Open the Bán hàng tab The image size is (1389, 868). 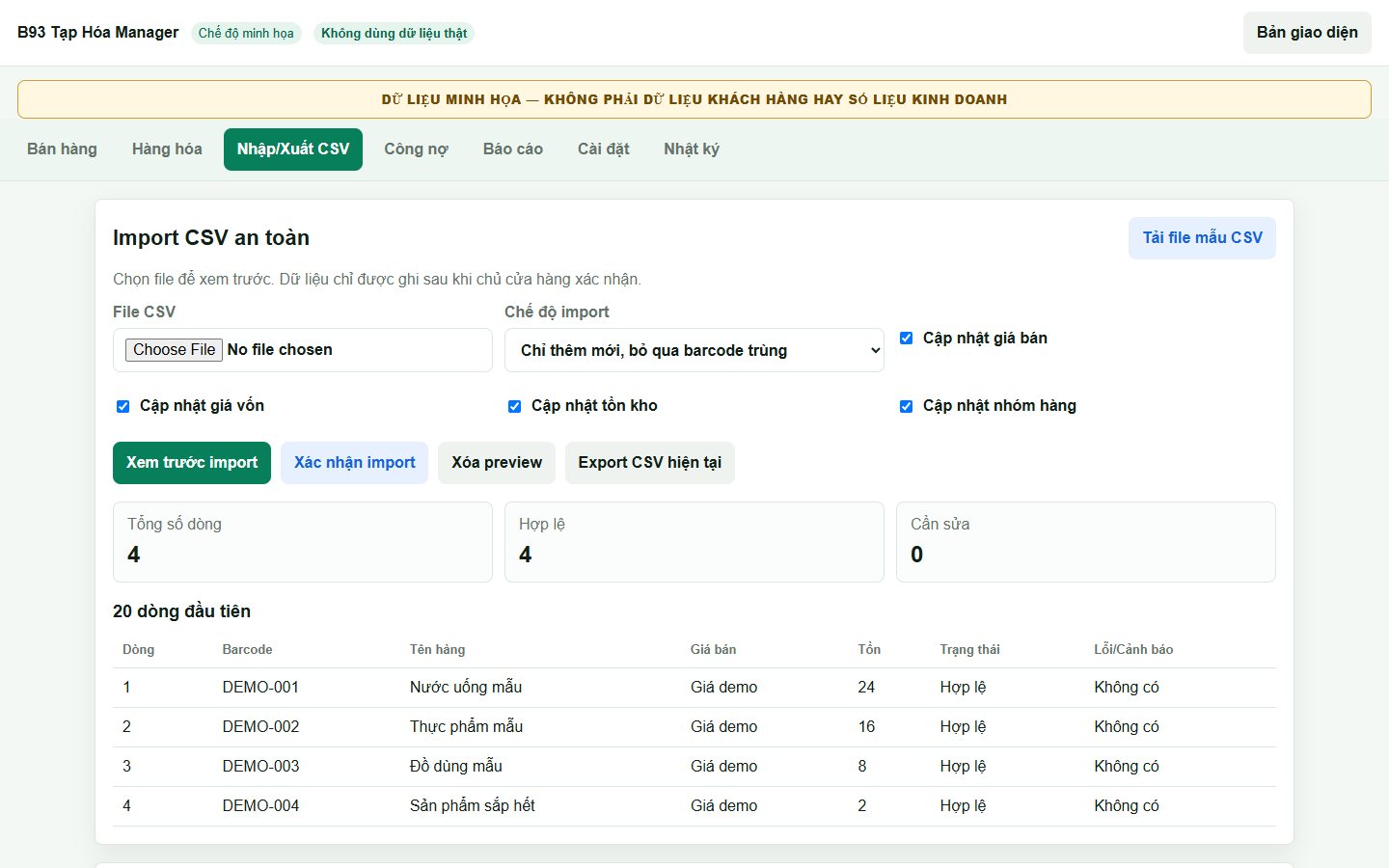click(x=62, y=149)
